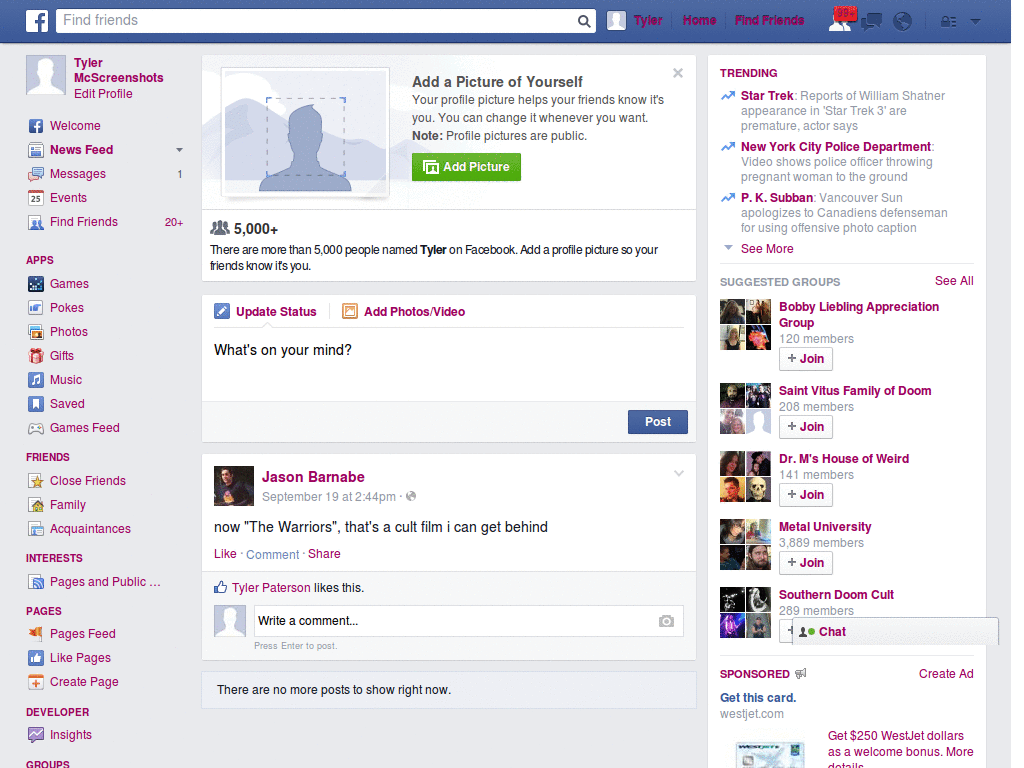This screenshot has height=768, width=1024.
Task: Switch to Add Photos/Video tab
Action: 404,312
